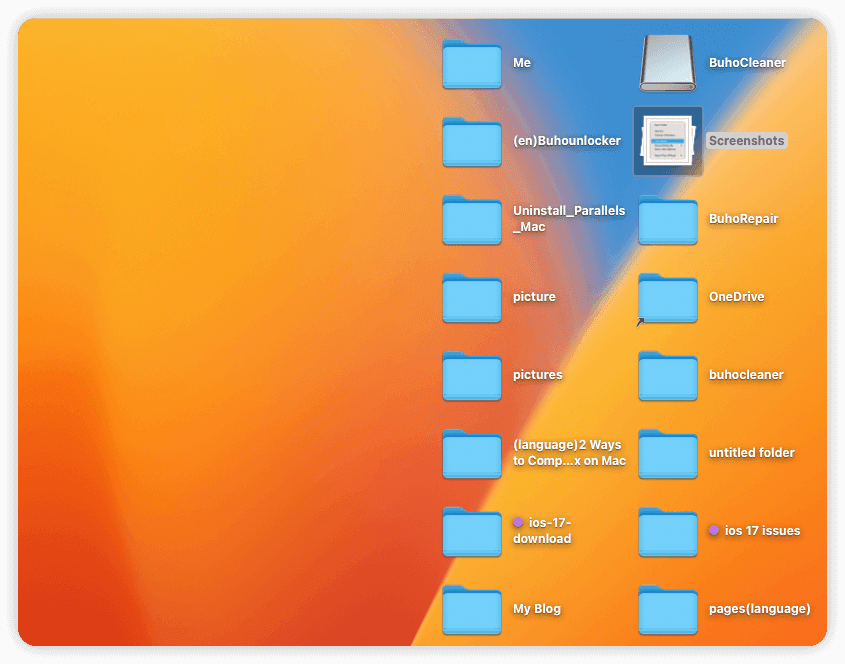This screenshot has width=845, height=664.
Task: Select the buhocleaner folder
Action: click(667, 377)
